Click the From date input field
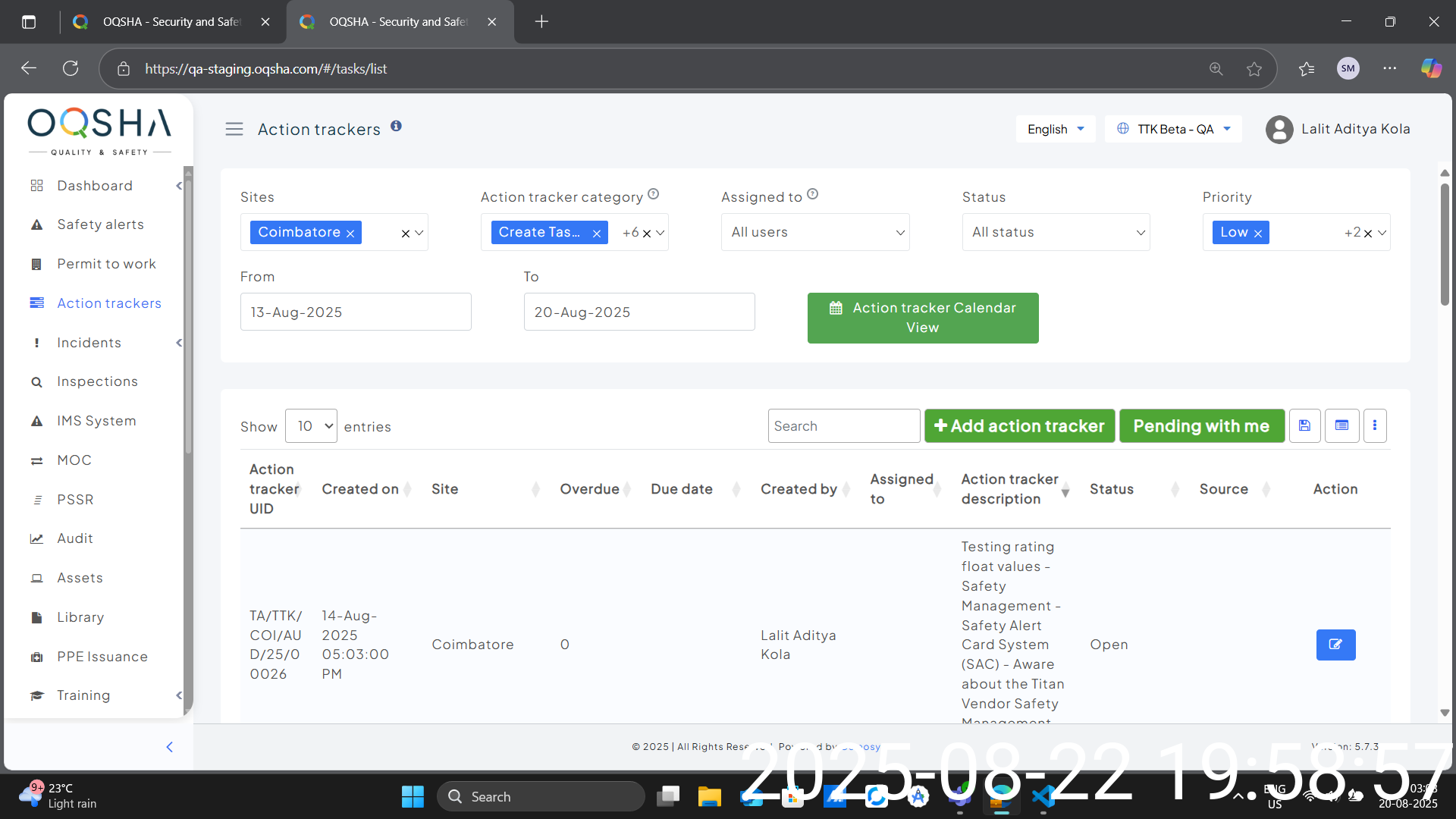1456x819 pixels. click(356, 312)
